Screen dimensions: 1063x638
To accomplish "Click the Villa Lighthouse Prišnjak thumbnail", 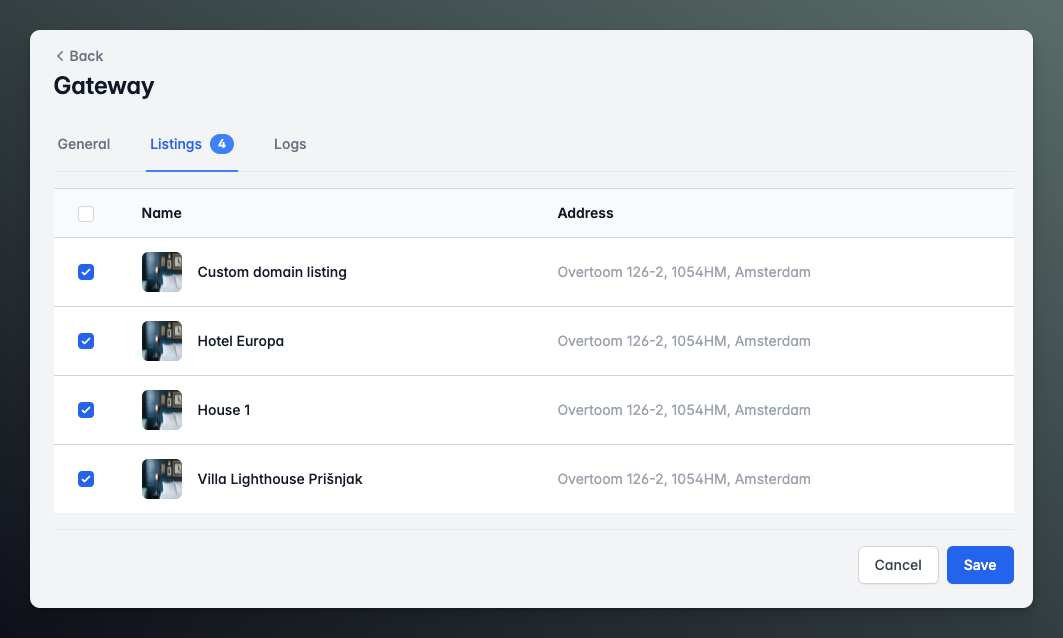I will (162, 479).
